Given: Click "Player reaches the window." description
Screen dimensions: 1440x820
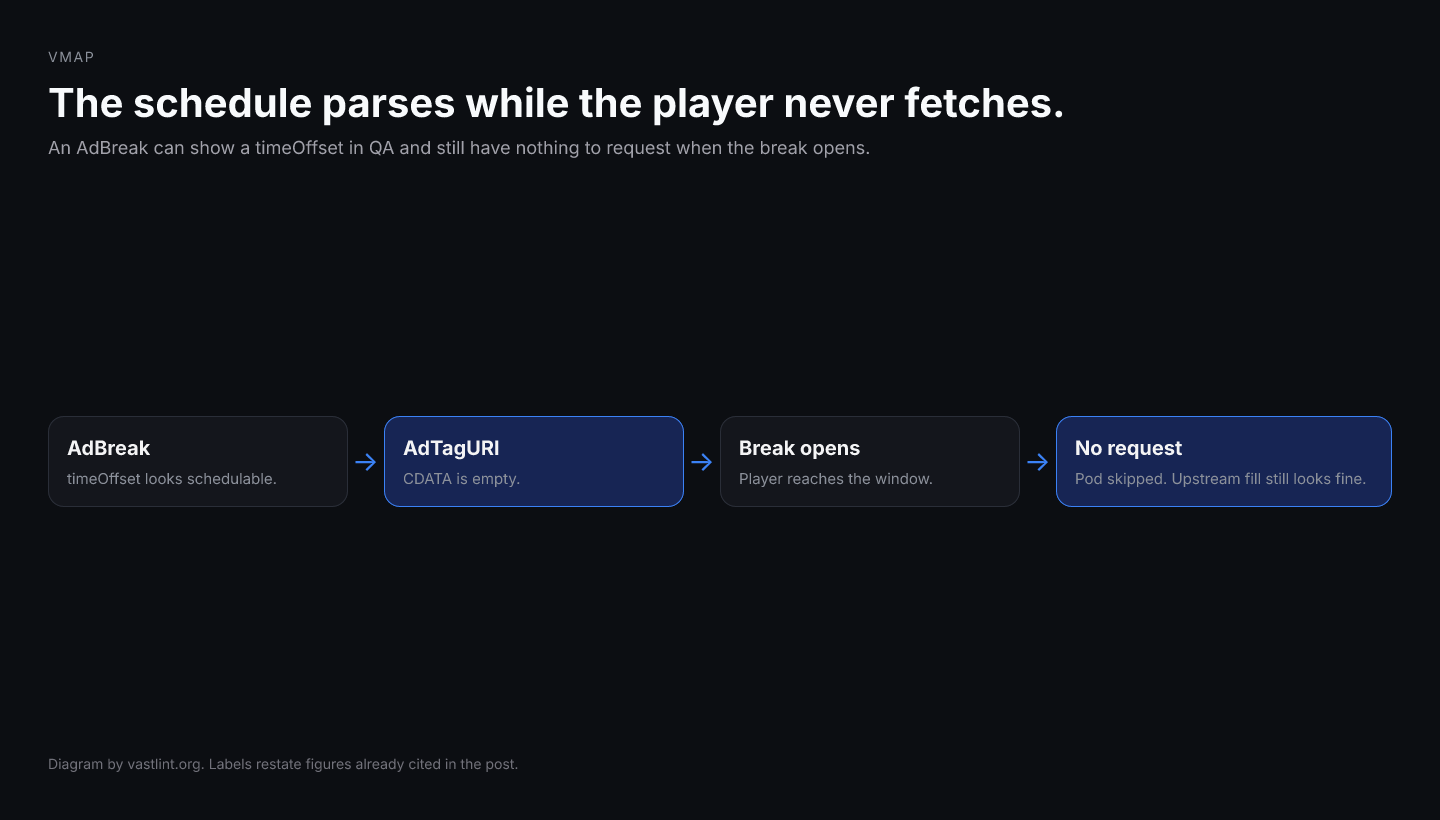Looking at the screenshot, I should (836, 479).
